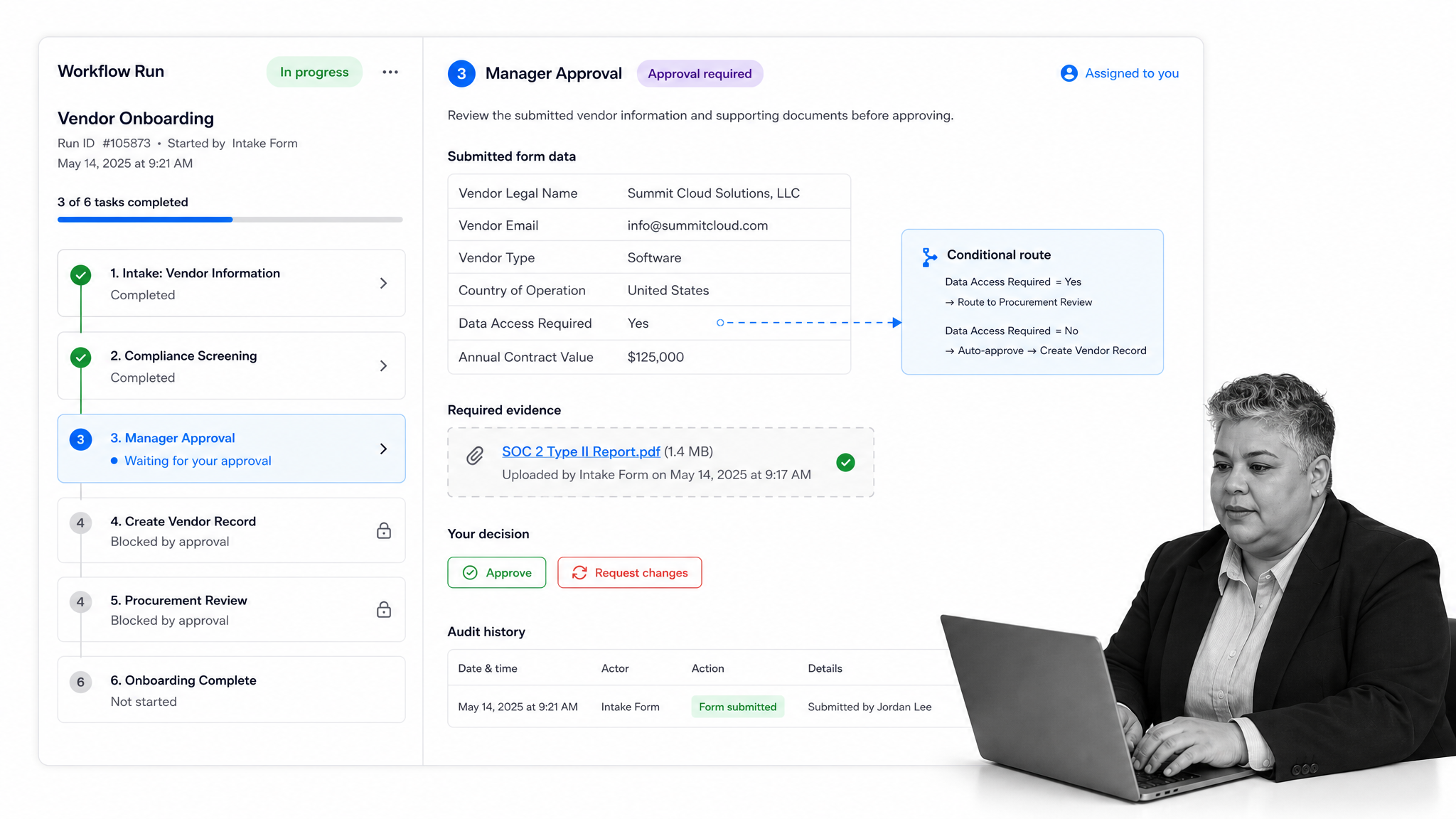The width and height of the screenshot is (1456, 819).
Task: Click lock icon on Create Vendor Record
Action: coord(384,530)
